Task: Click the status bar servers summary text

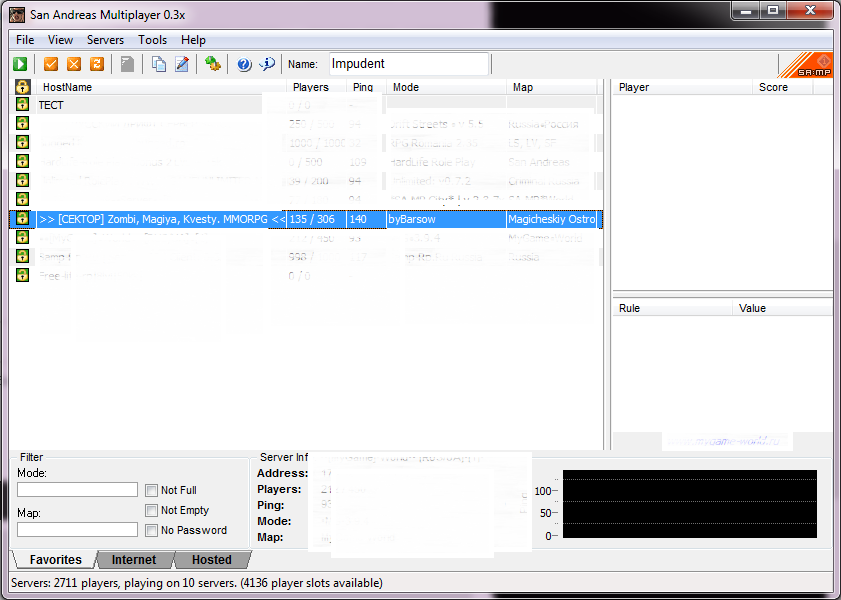Action: (x=197, y=583)
